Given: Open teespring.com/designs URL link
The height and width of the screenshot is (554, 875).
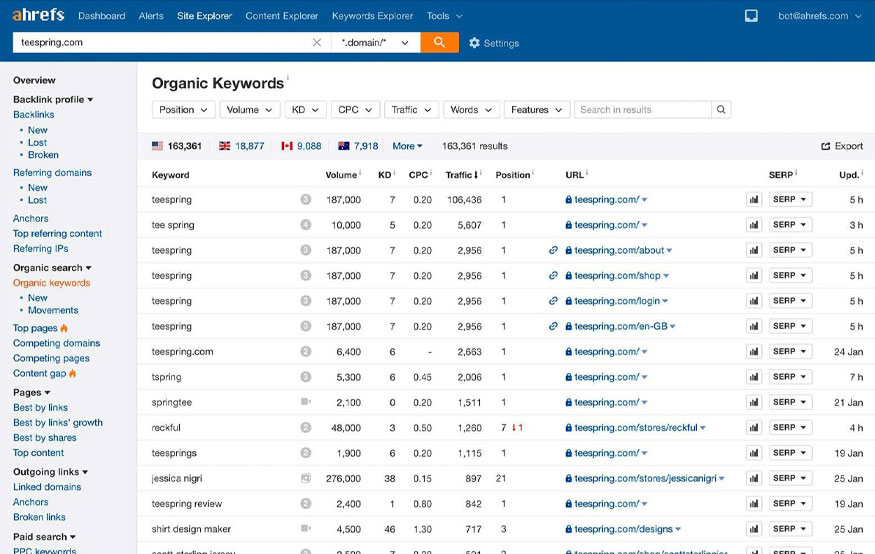Looking at the screenshot, I should [623, 529].
